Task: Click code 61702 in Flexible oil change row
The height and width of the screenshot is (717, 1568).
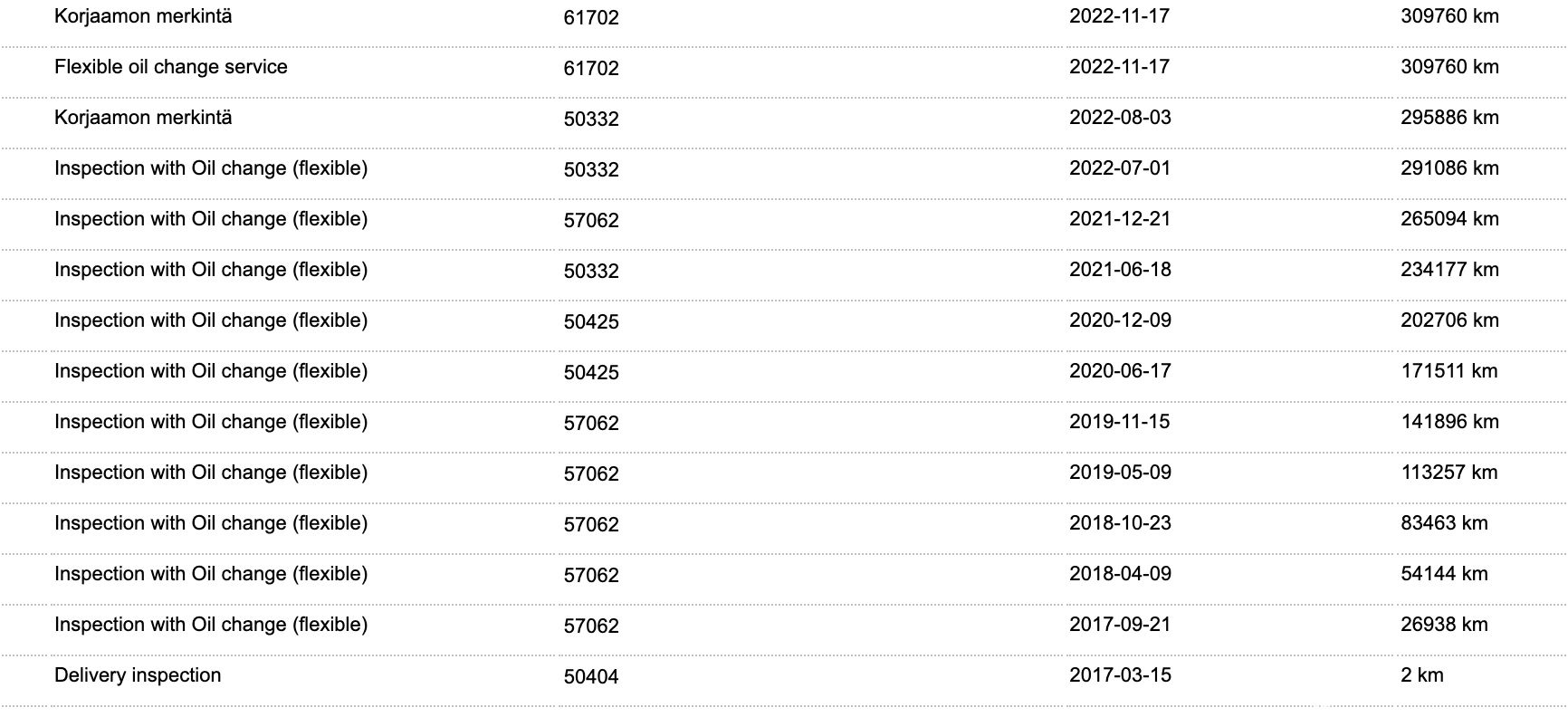Action: coord(591,68)
